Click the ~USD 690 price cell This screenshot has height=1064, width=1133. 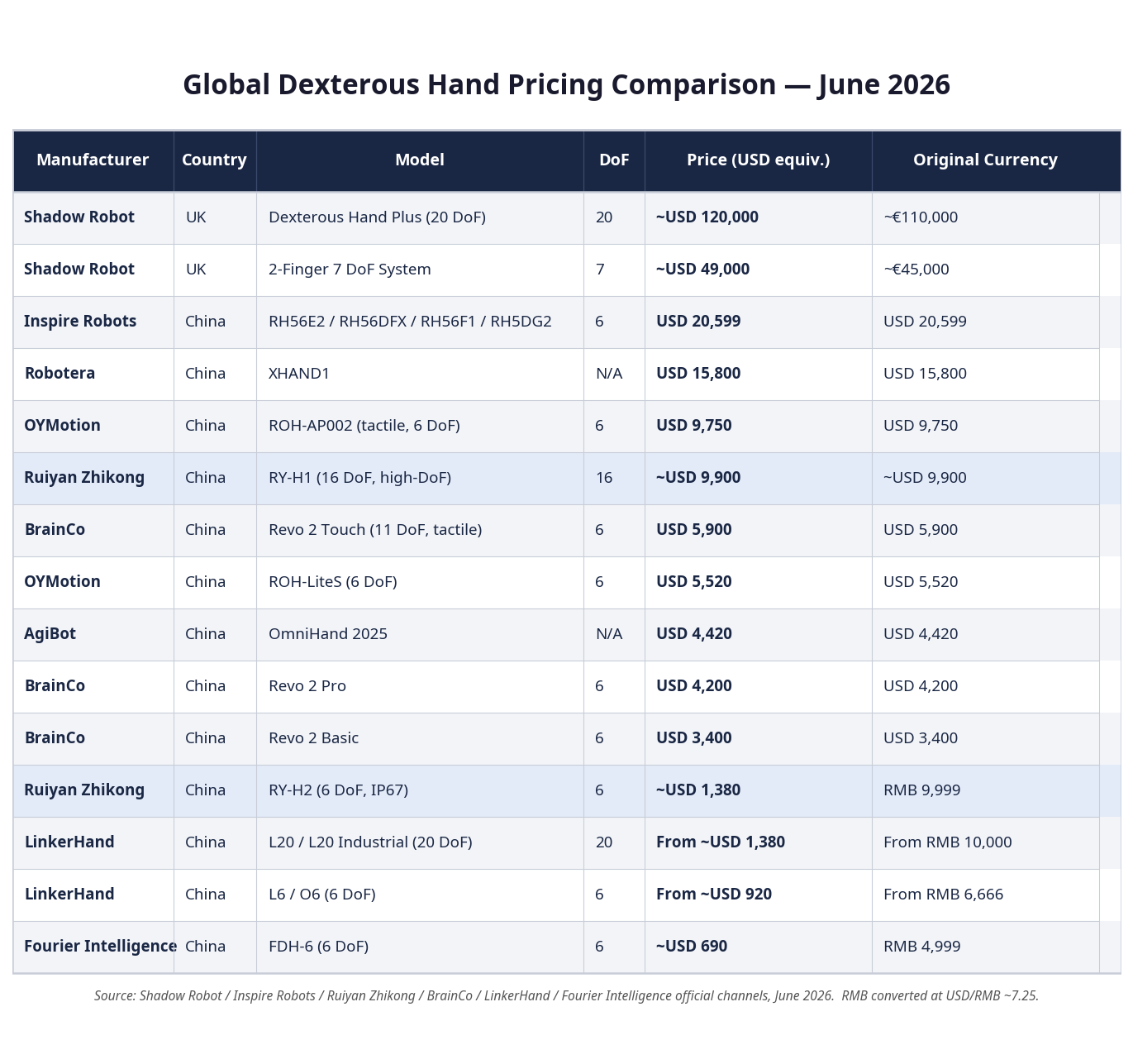[758, 947]
